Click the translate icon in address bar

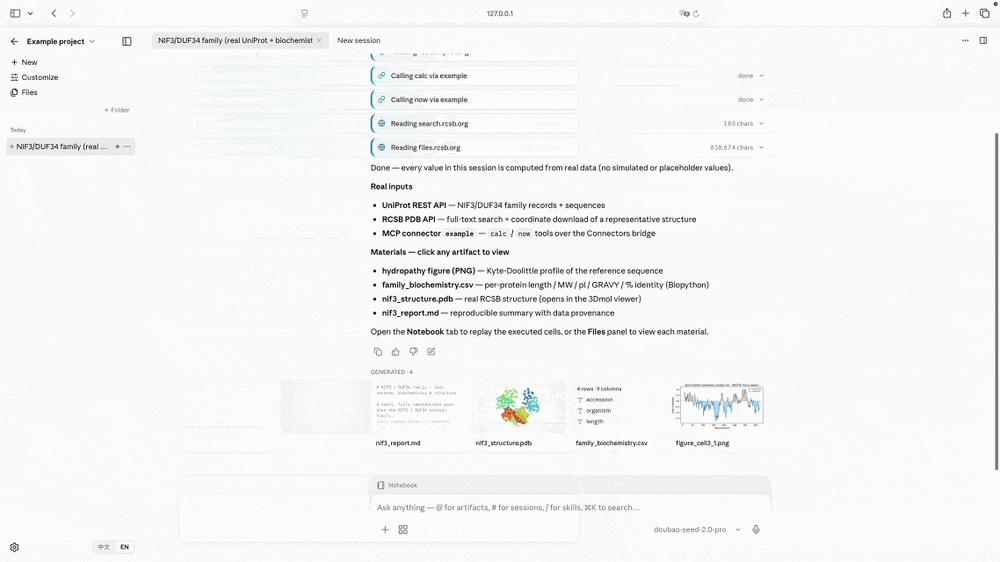[684, 13]
